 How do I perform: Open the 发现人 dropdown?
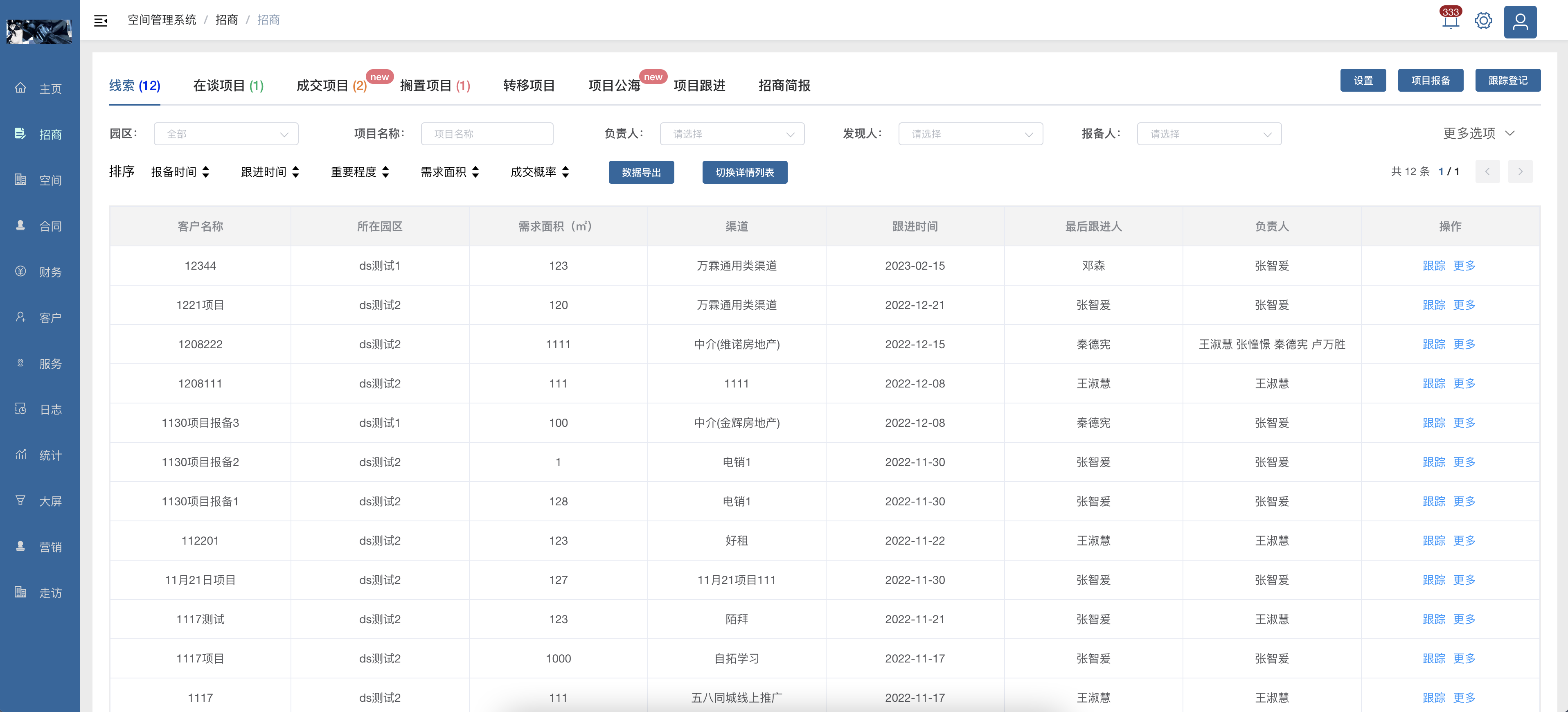point(970,134)
